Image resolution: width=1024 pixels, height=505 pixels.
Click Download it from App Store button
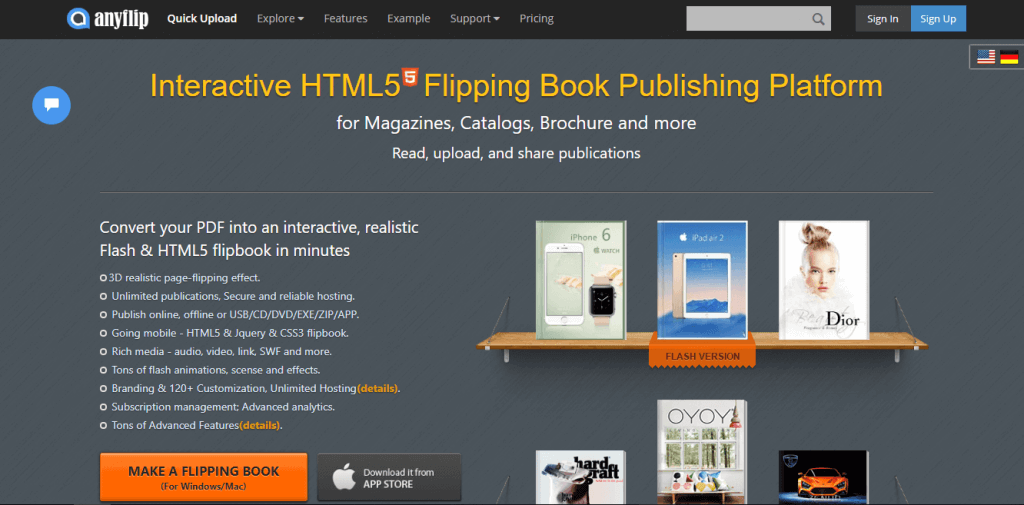pyautogui.click(x=389, y=478)
